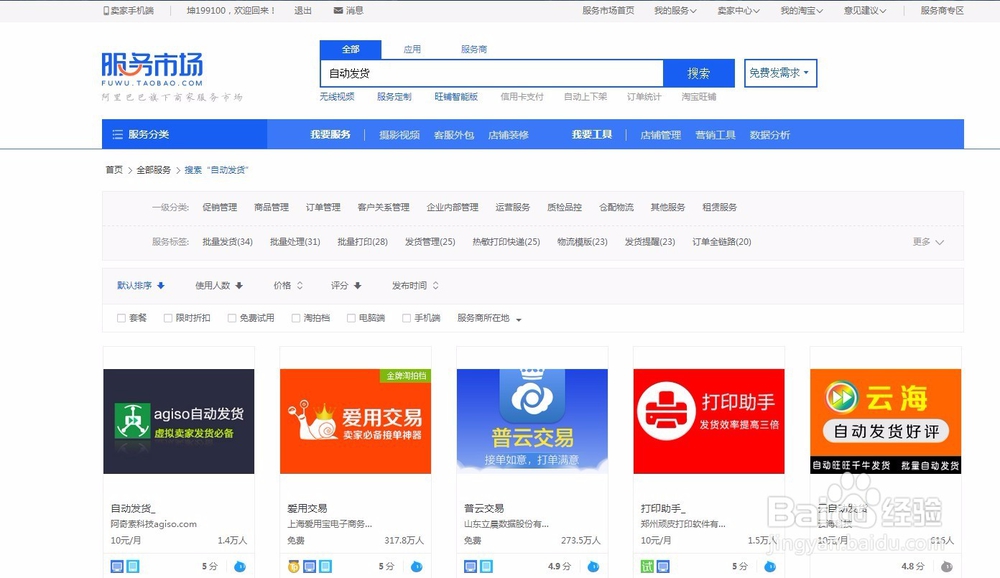Click the grey chat icon on 云海 card
Image resolution: width=1000 pixels, height=578 pixels.
click(x=946, y=566)
